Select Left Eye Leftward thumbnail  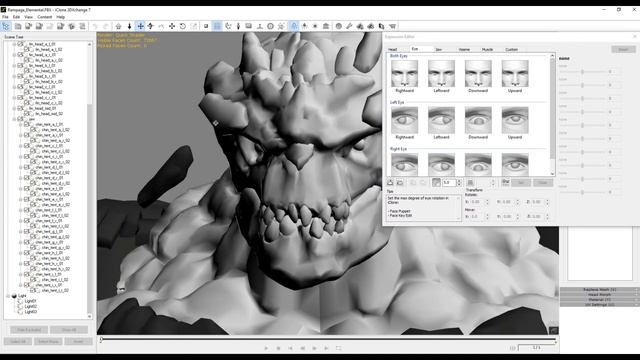pos(441,120)
